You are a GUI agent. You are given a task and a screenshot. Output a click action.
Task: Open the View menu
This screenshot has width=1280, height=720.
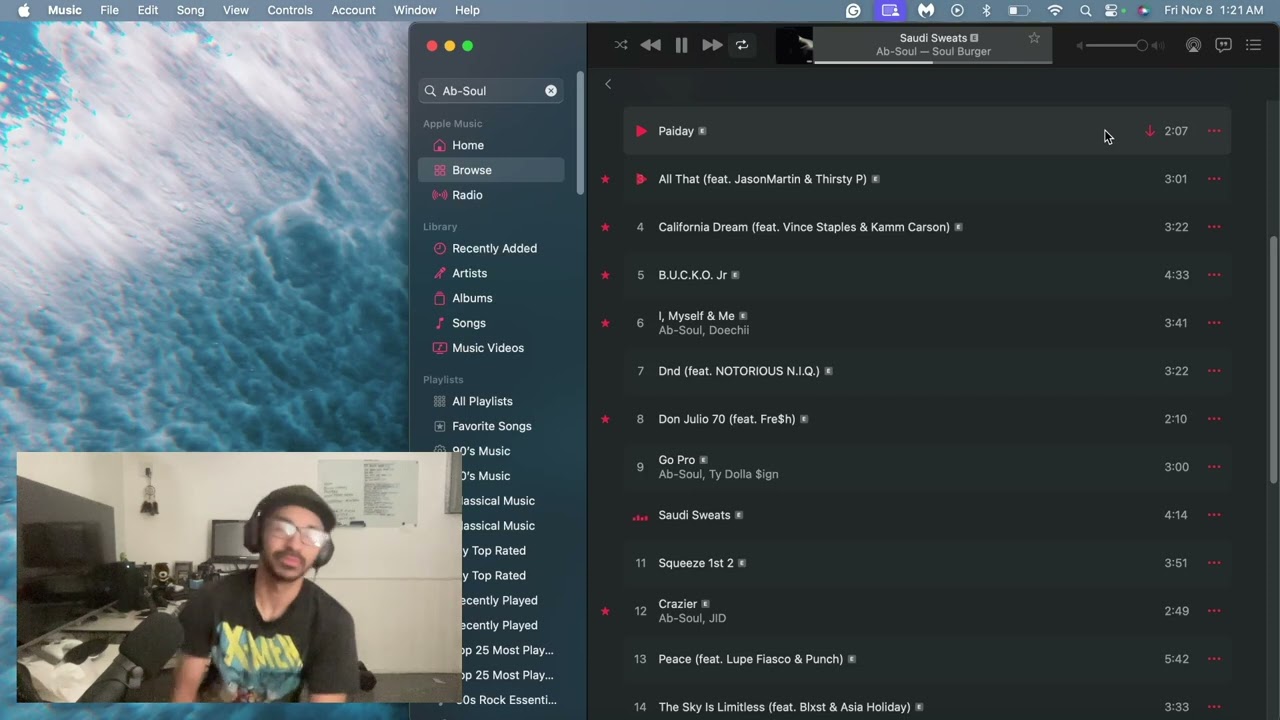click(x=236, y=10)
